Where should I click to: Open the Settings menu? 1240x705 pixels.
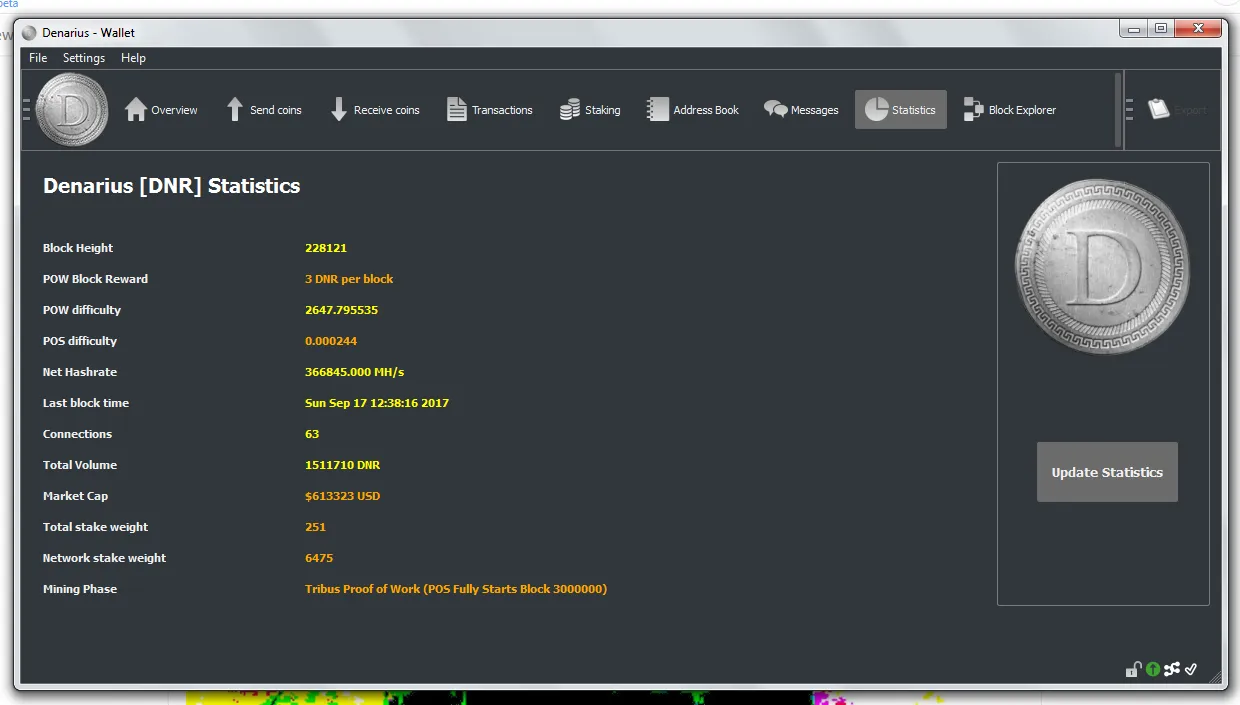click(84, 58)
